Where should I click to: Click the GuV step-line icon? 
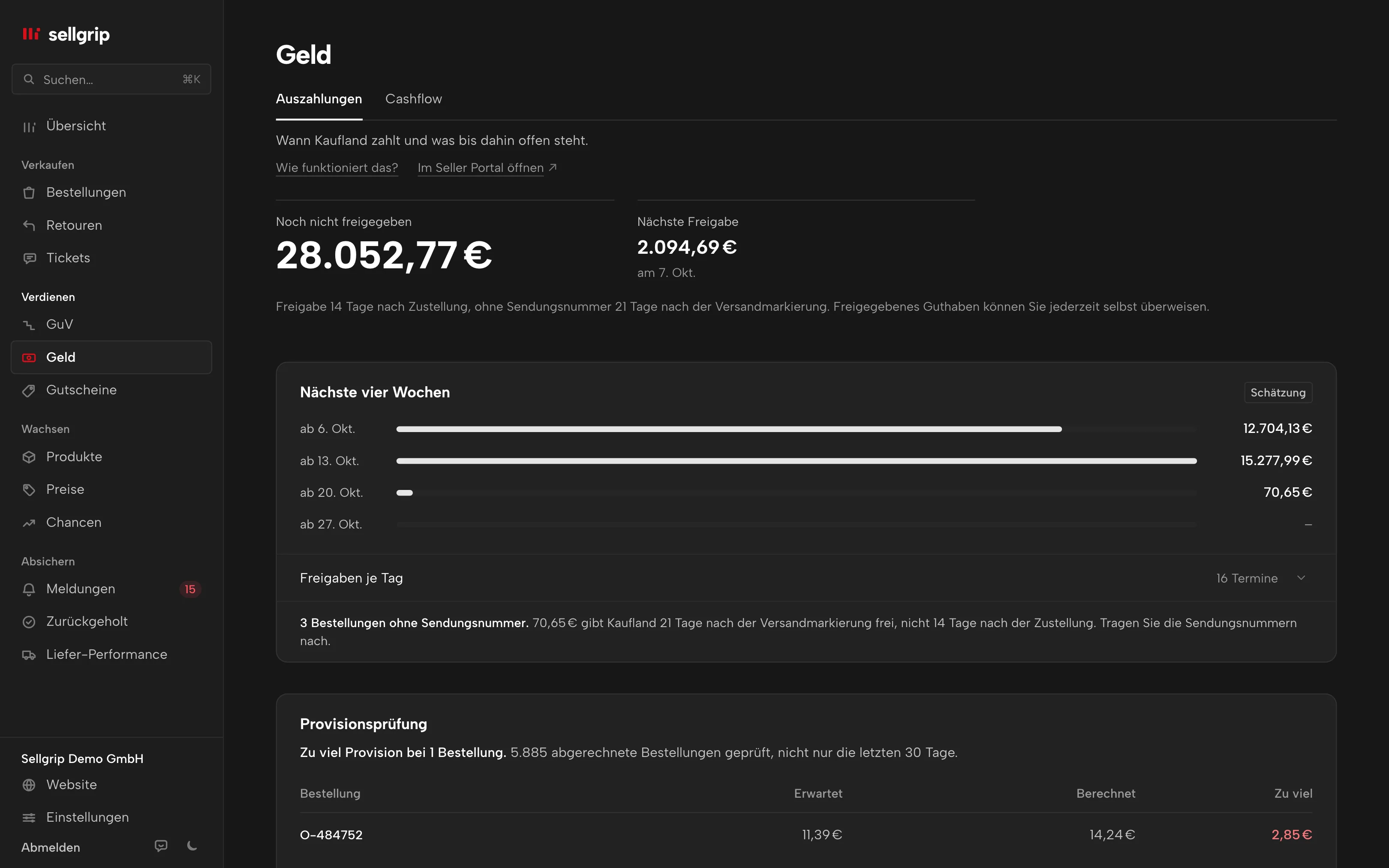[x=29, y=325]
